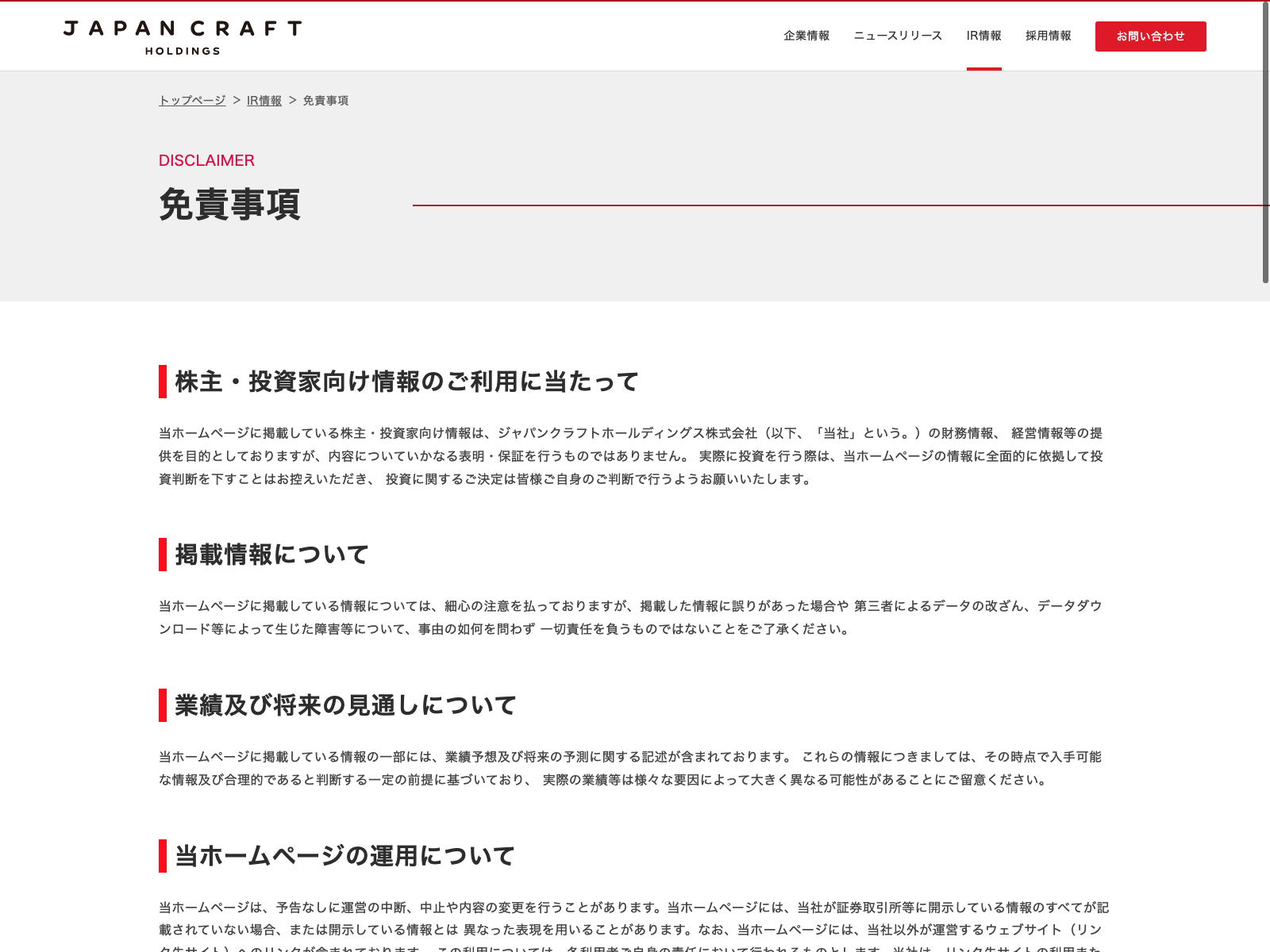This screenshot has height=952, width=1270.
Task: Click the 業績及び将来の見通しについて heading
Action: click(x=345, y=705)
